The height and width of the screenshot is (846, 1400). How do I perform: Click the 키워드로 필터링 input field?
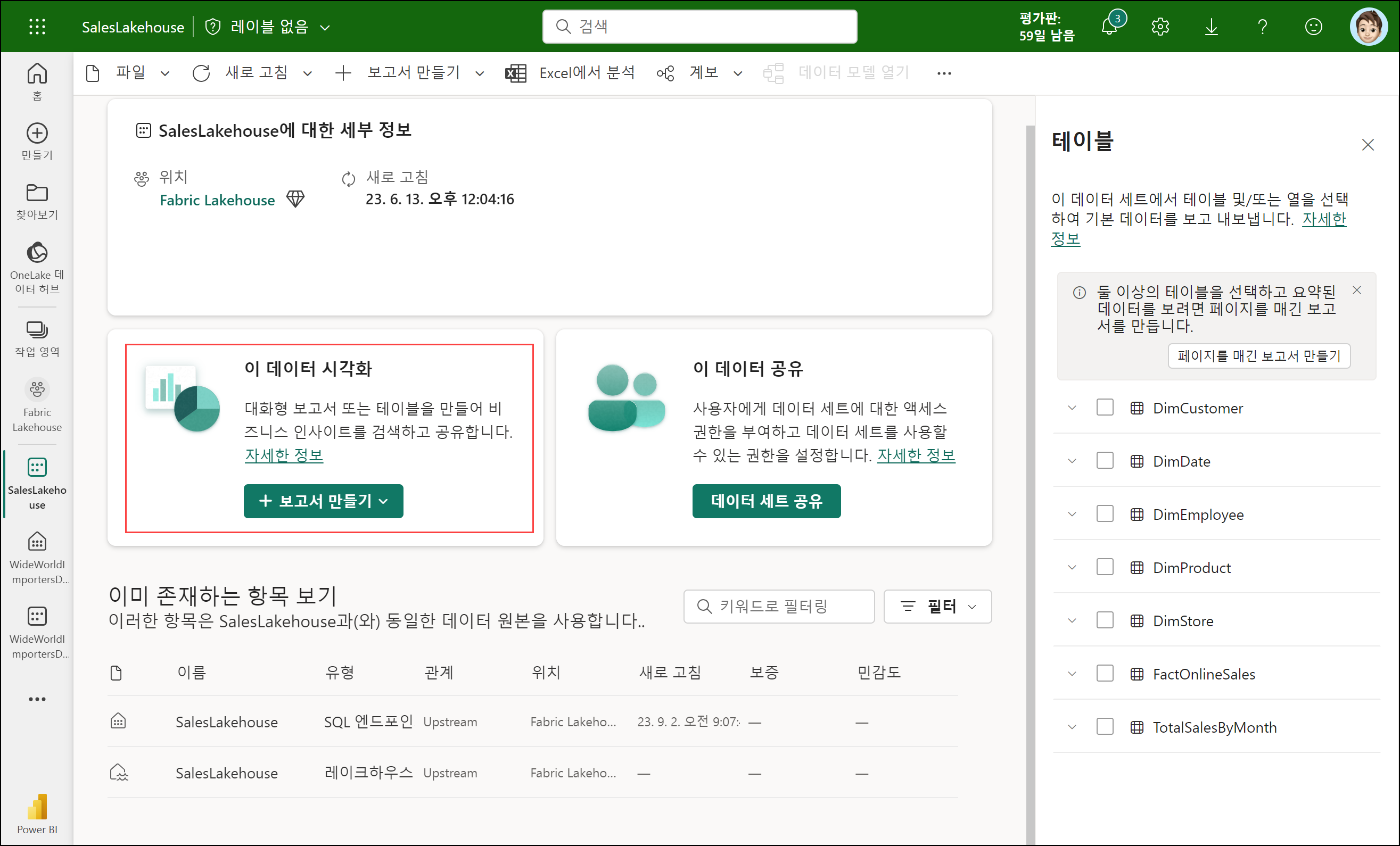pyautogui.click(x=778, y=607)
